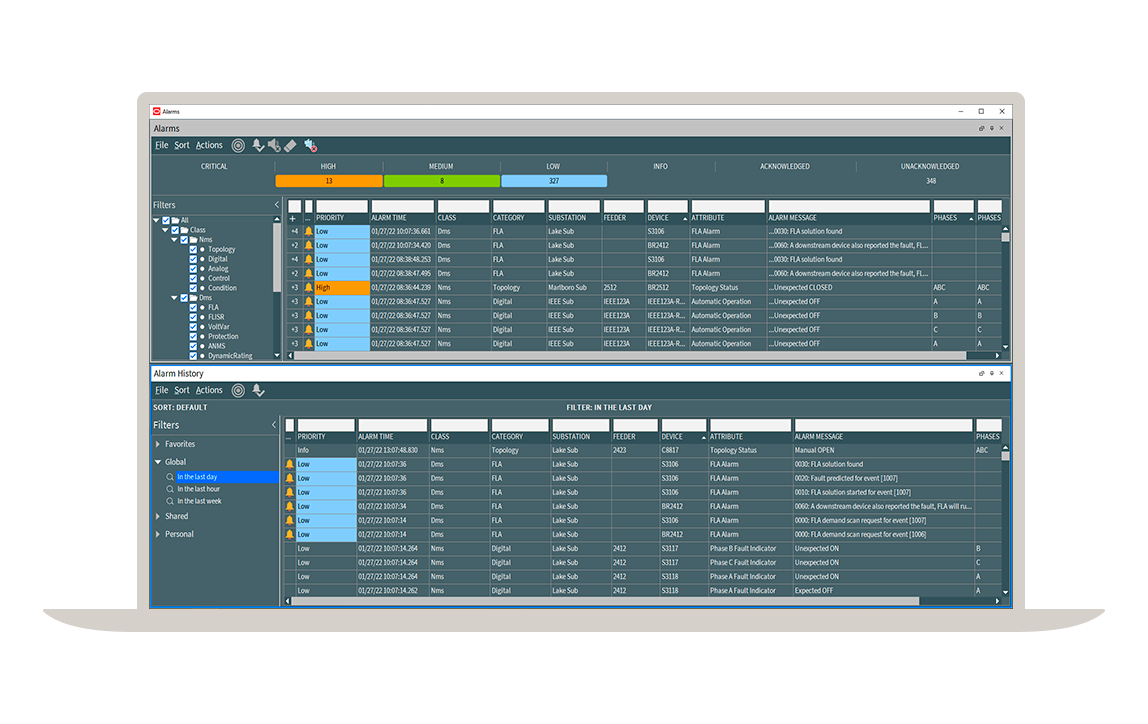Uncheck the 'VoltVar' filter checkbox
The image size is (1148, 724).
pyautogui.click(x=193, y=326)
